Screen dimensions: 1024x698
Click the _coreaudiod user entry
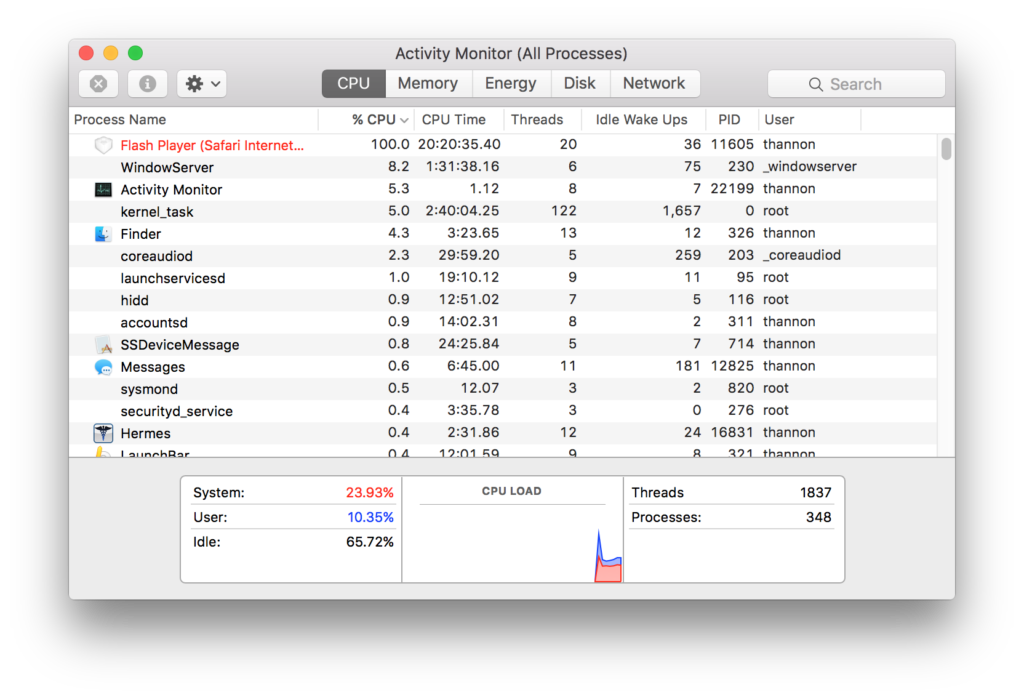802,255
